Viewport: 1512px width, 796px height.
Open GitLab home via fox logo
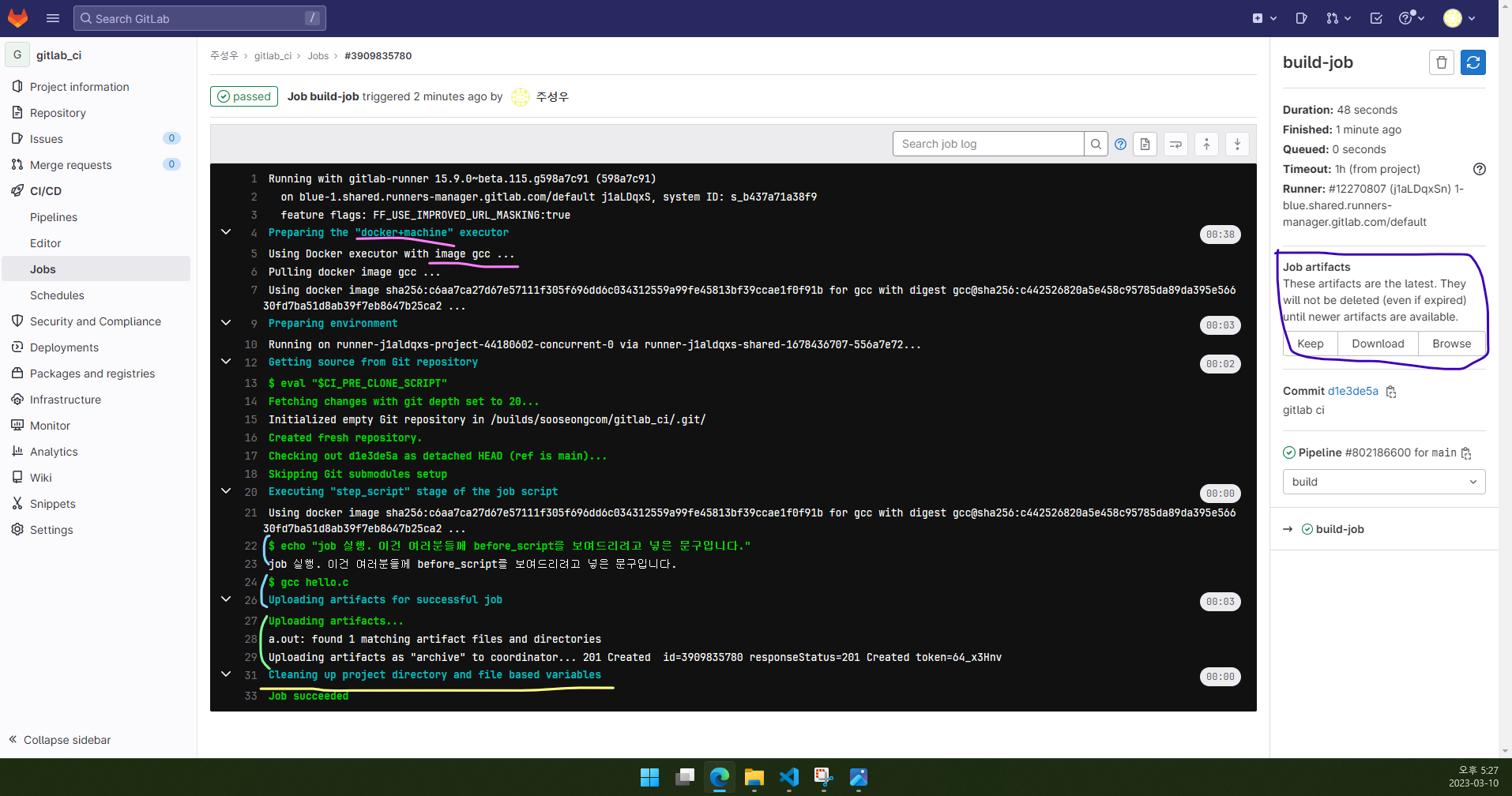(x=17, y=17)
